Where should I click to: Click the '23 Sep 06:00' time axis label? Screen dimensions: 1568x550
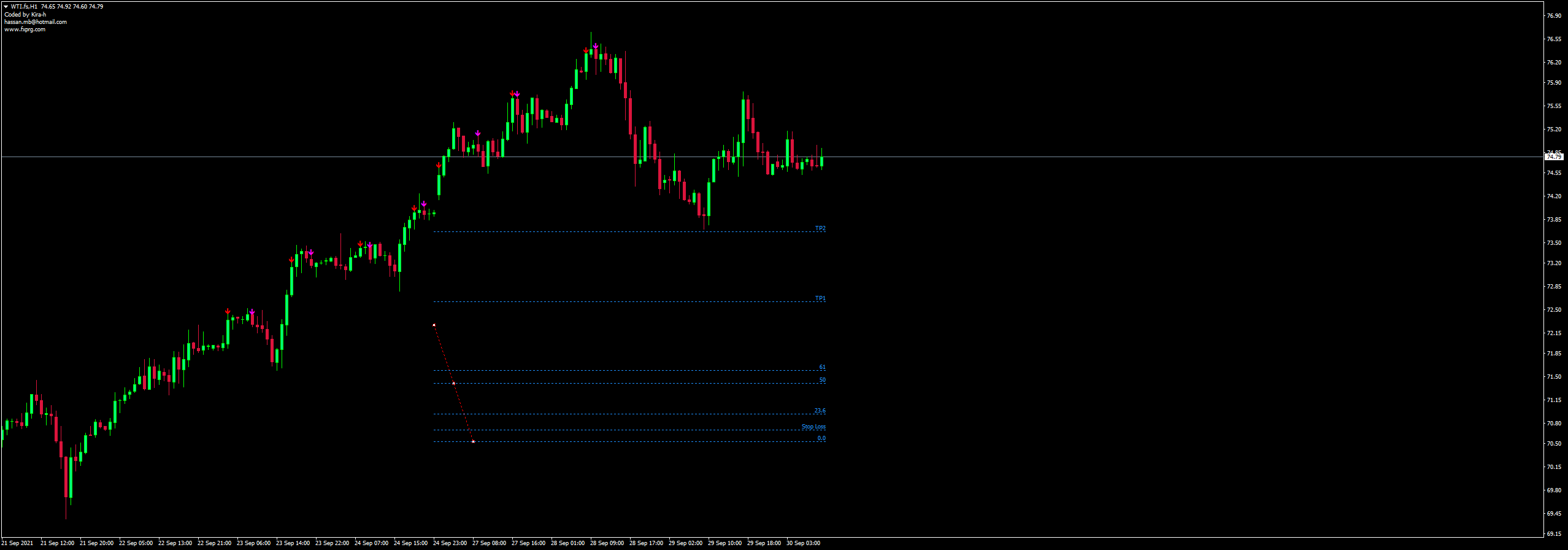(x=253, y=543)
